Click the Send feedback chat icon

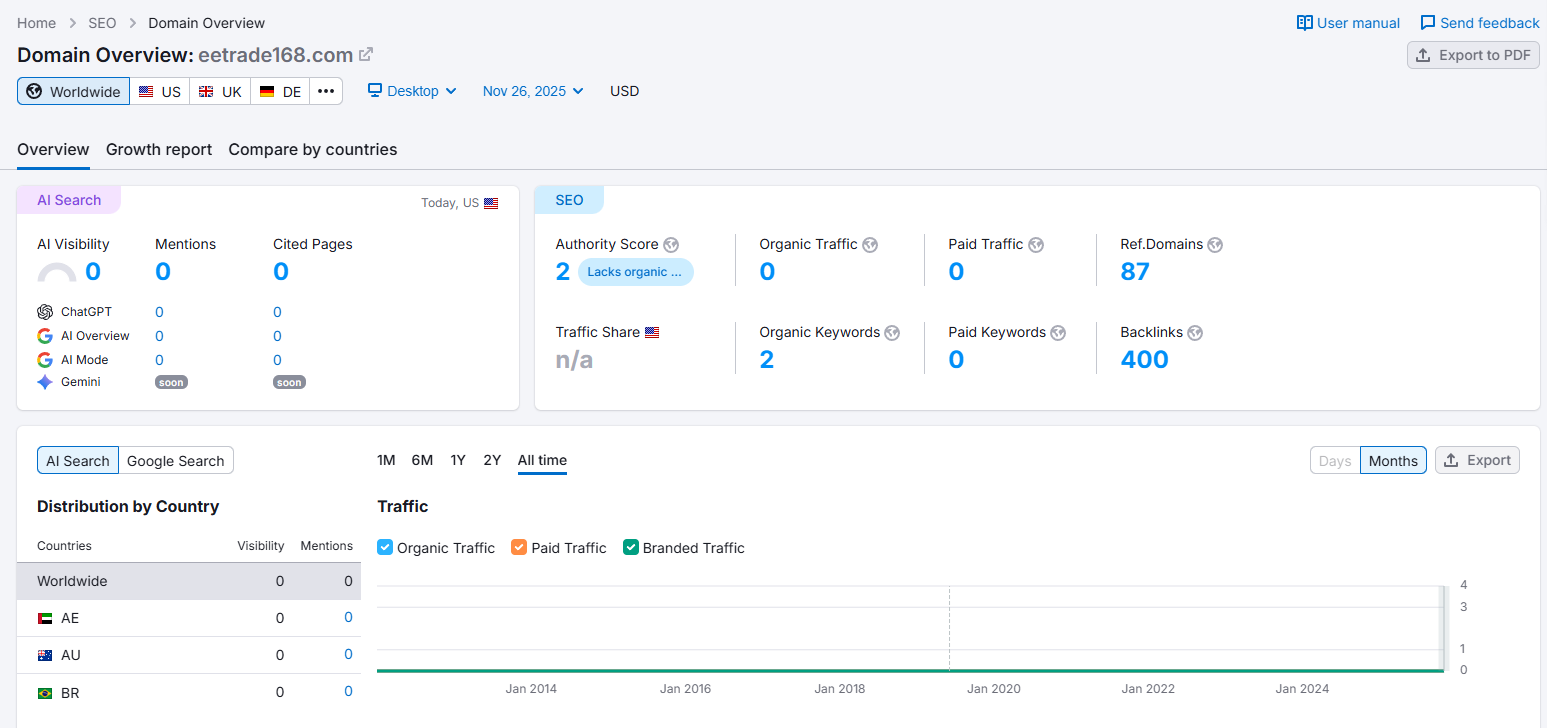coord(1428,23)
